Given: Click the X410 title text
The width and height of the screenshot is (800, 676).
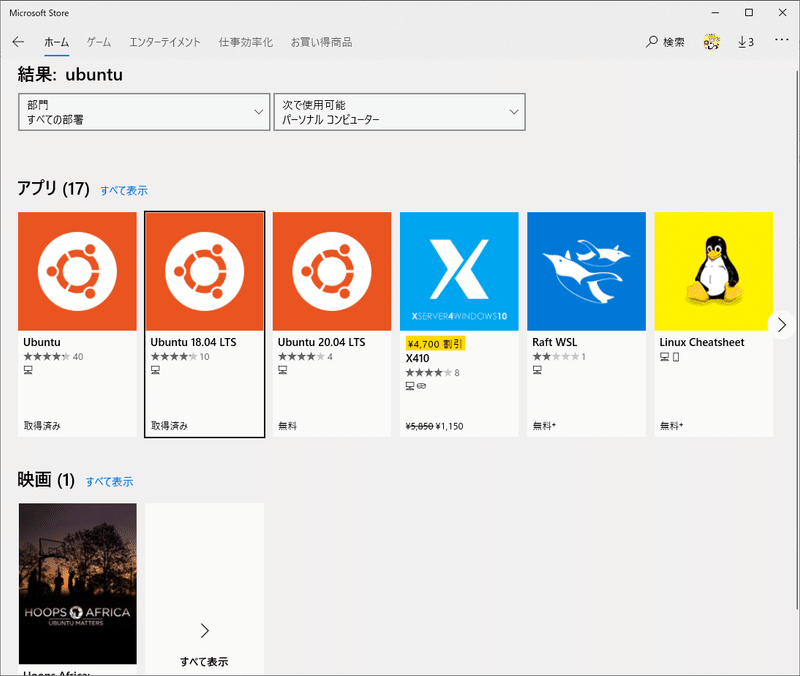Looking at the screenshot, I should tap(417, 358).
